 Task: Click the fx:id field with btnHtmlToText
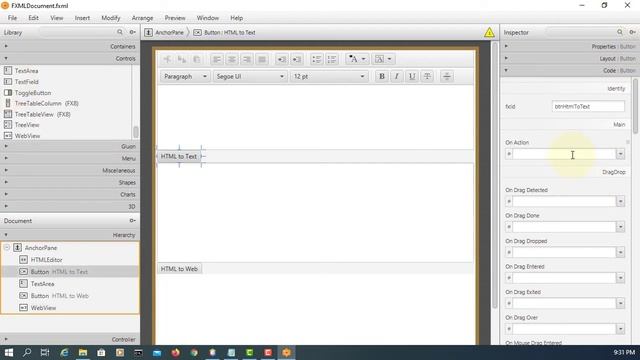click(588, 106)
